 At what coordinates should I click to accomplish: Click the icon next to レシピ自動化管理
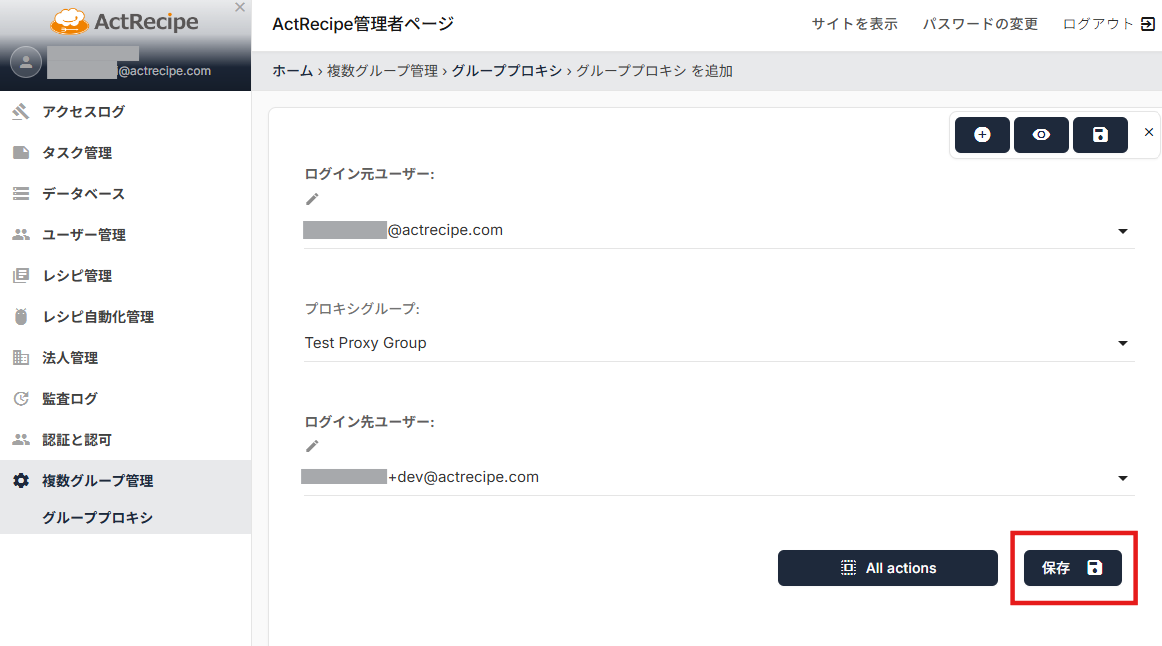(x=21, y=317)
